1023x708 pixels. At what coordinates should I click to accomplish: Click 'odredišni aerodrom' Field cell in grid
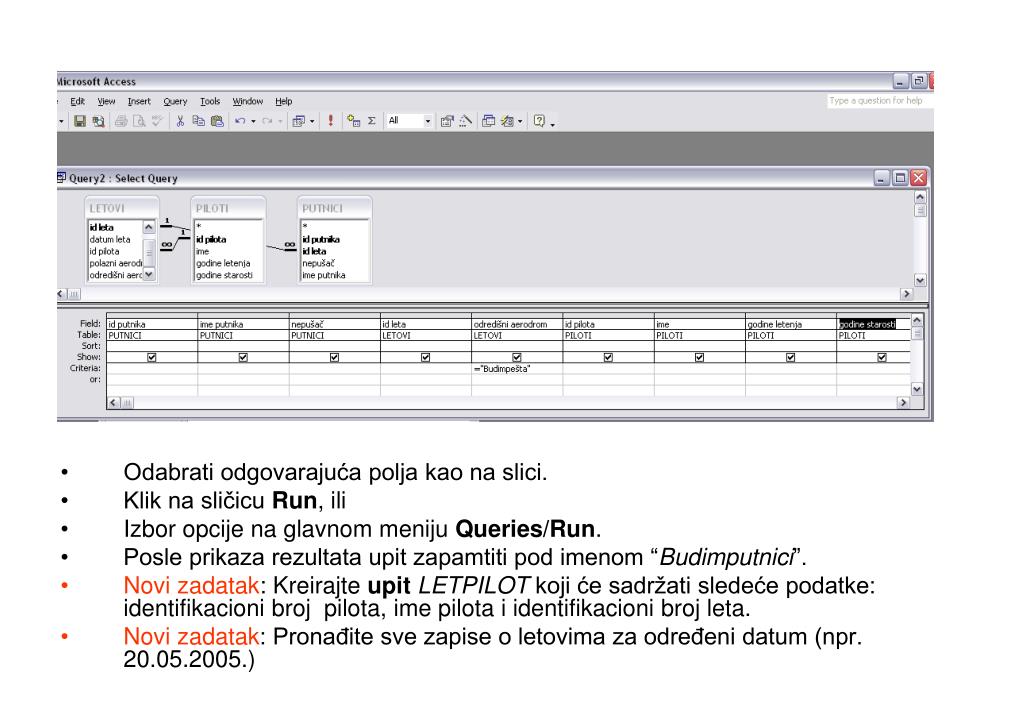pyautogui.click(x=517, y=324)
